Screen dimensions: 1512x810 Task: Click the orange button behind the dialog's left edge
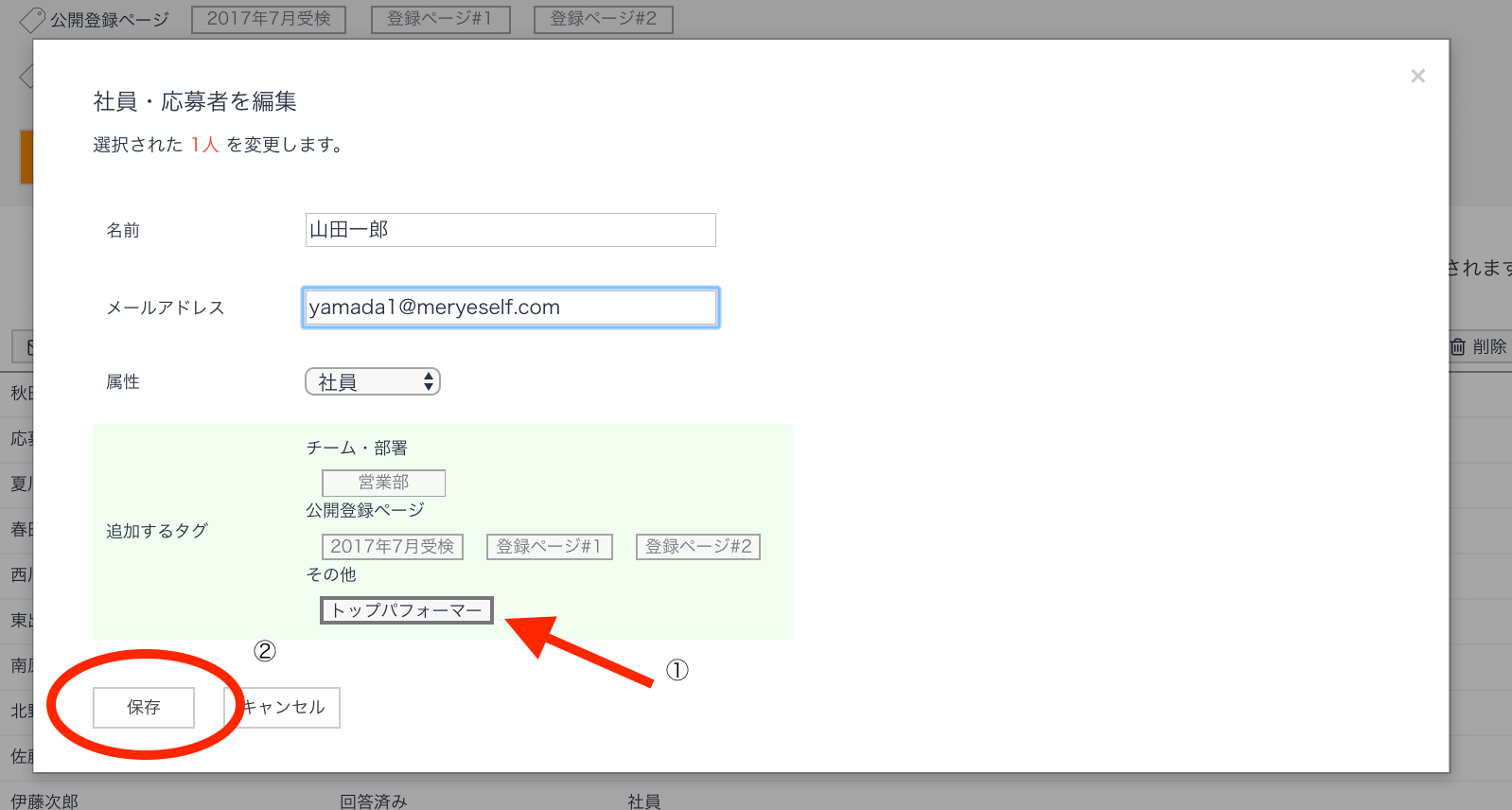pyautogui.click(x=26, y=156)
